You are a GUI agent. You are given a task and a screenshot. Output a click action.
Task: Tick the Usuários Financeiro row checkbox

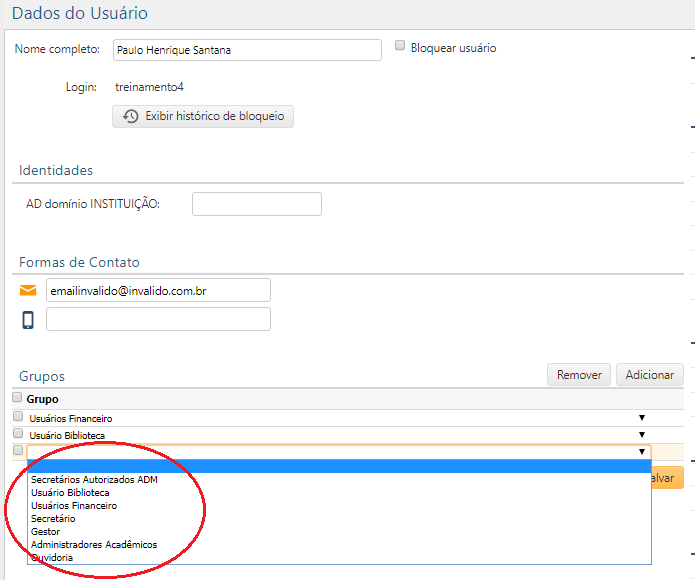[18, 417]
